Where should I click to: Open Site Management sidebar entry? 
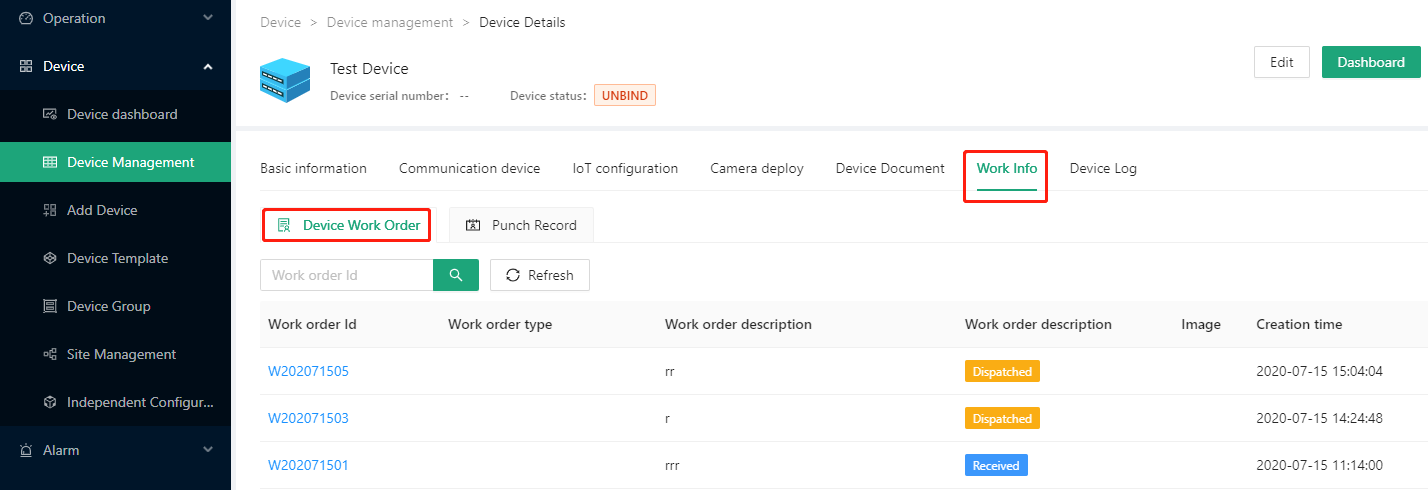pos(115,354)
